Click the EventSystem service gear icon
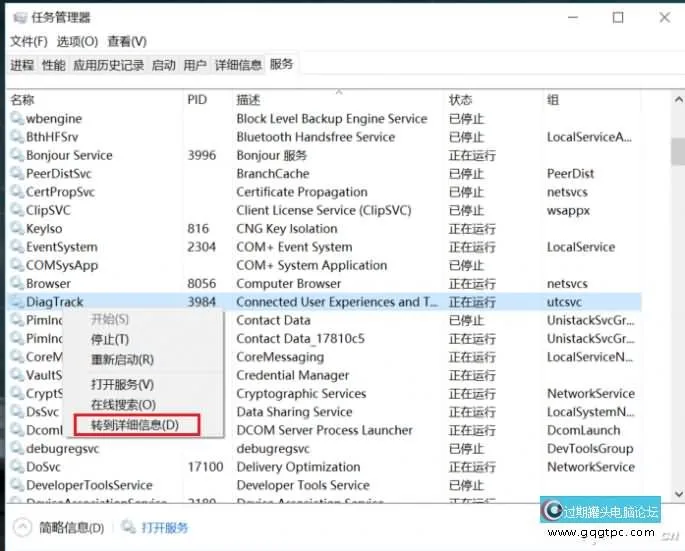Viewport: 685px width, 551px height. (17, 246)
